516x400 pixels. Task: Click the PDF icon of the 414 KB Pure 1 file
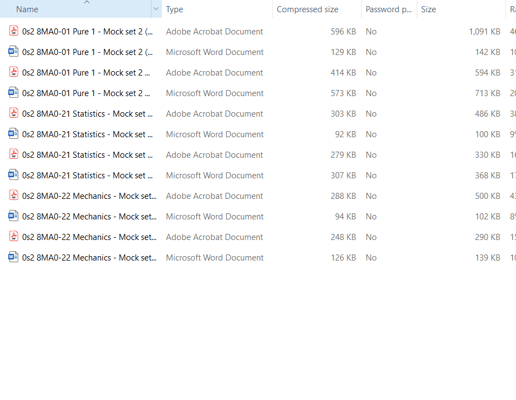click(13, 72)
